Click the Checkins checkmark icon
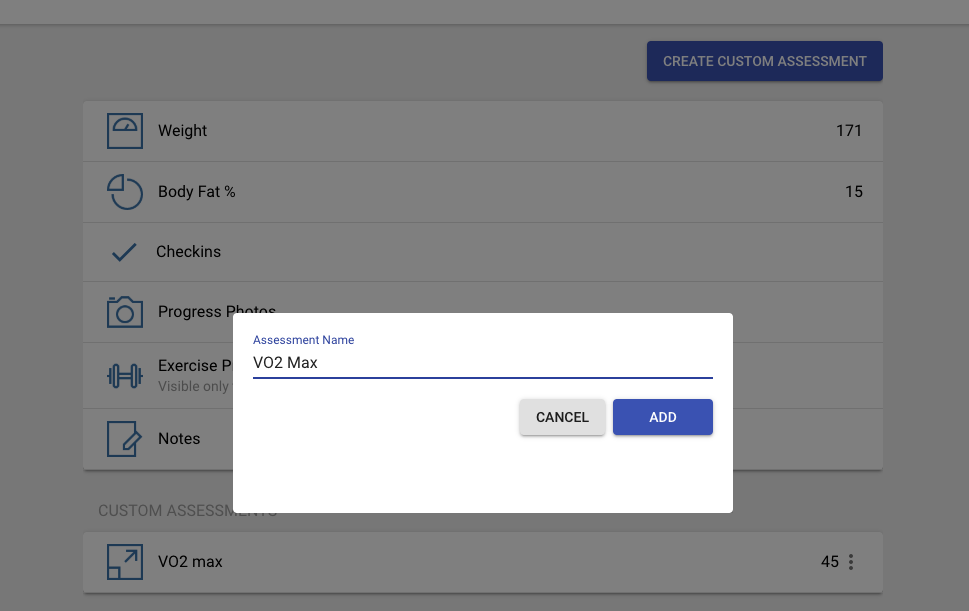The height and width of the screenshot is (611, 969). (124, 251)
